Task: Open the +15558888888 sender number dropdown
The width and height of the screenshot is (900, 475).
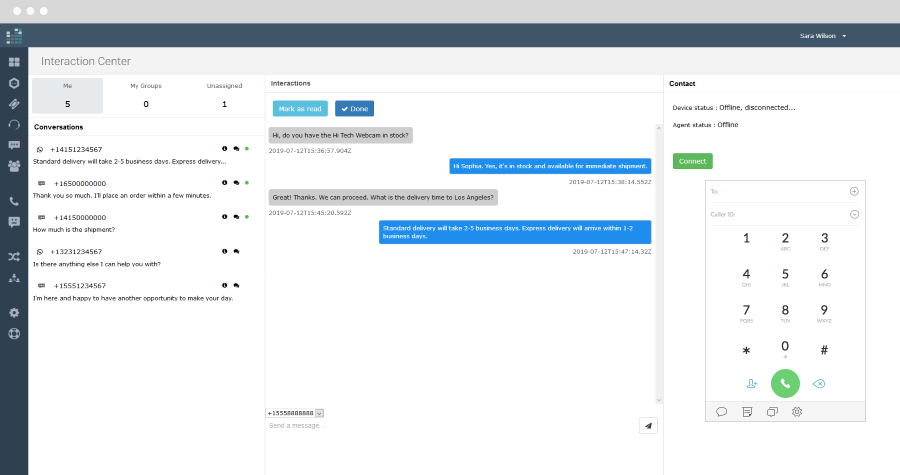Action: [x=319, y=412]
